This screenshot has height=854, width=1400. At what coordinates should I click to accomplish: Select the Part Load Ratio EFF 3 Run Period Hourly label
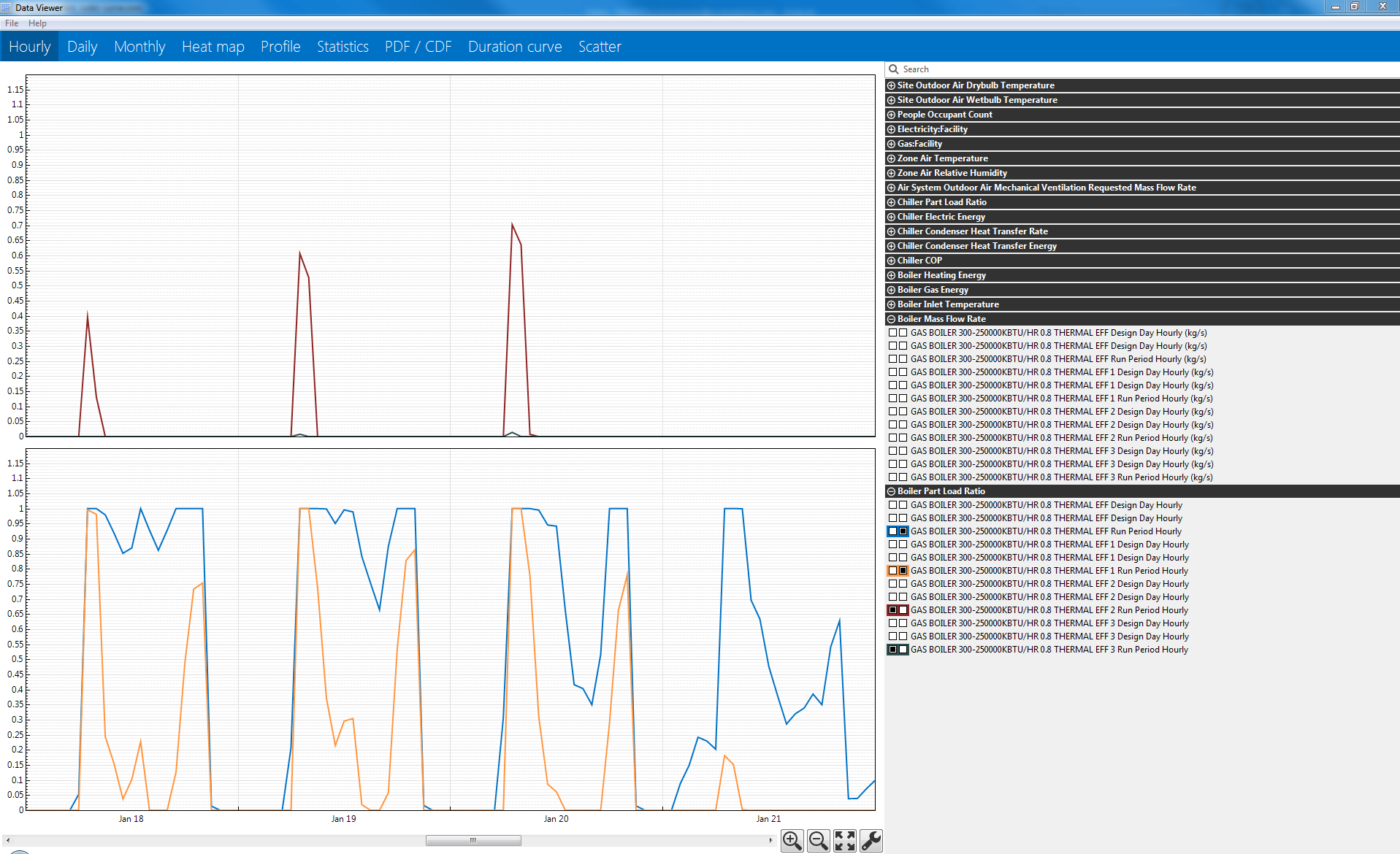pos(1049,650)
